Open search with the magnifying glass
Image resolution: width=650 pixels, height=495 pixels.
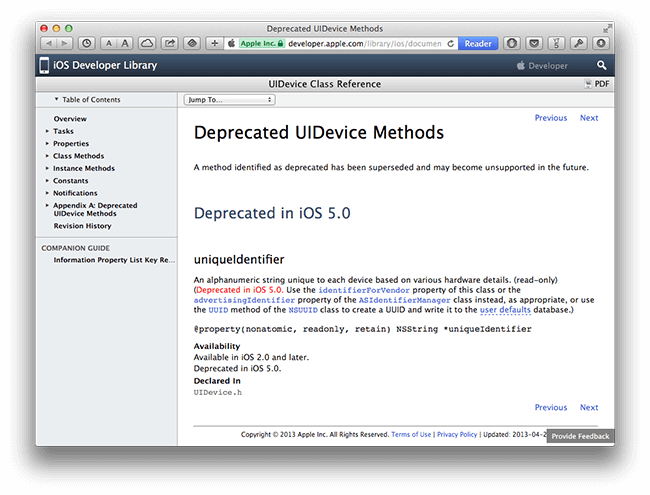(x=601, y=66)
